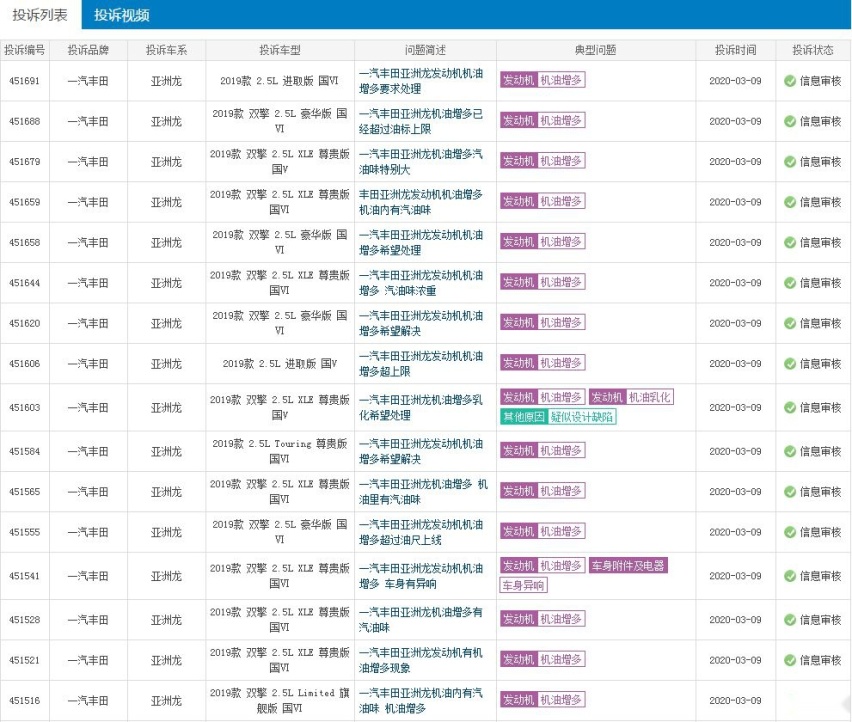Click 亚洲龙 series in row 451555
852x722 pixels.
(166, 532)
